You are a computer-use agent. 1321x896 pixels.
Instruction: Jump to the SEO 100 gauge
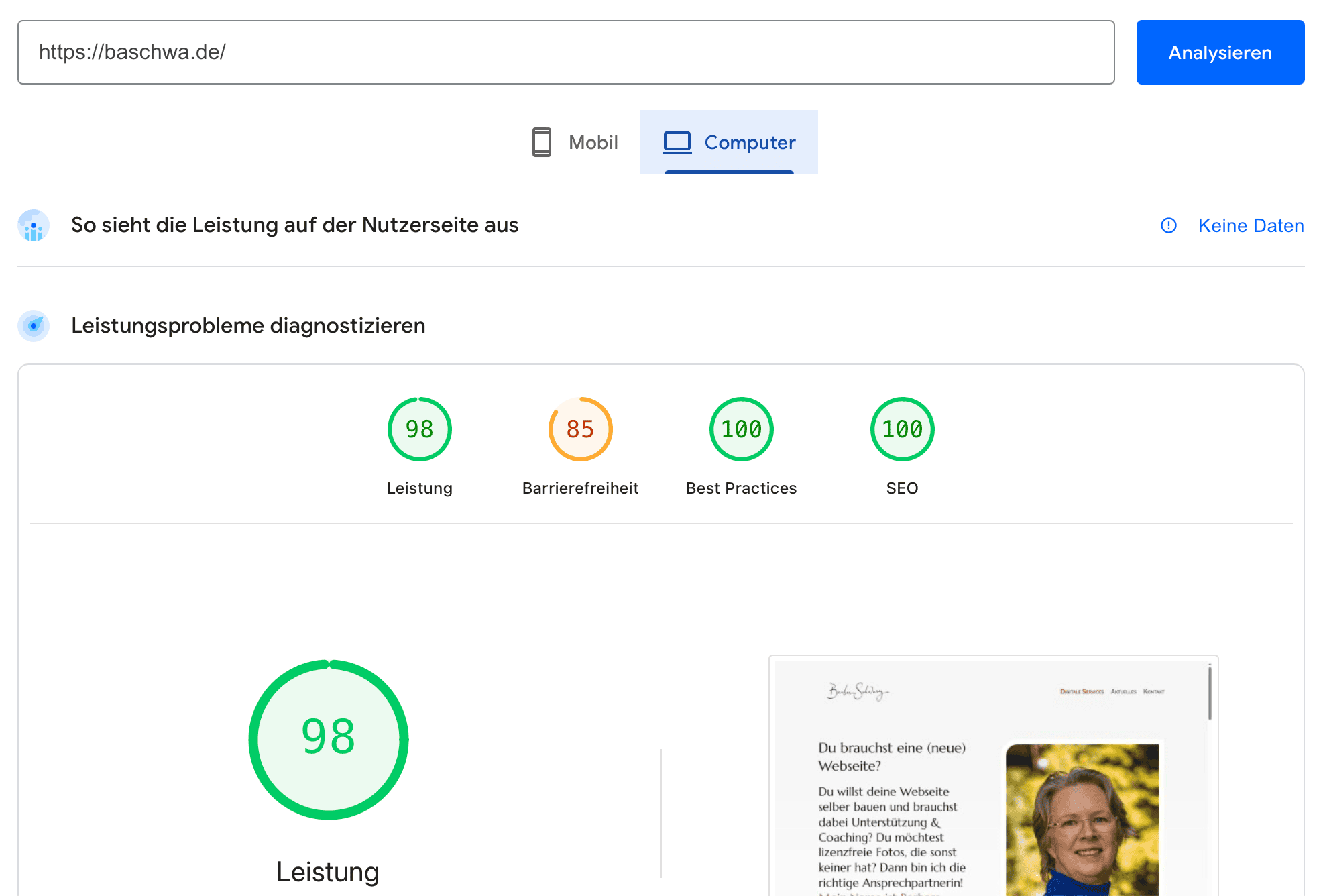(x=902, y=429)
